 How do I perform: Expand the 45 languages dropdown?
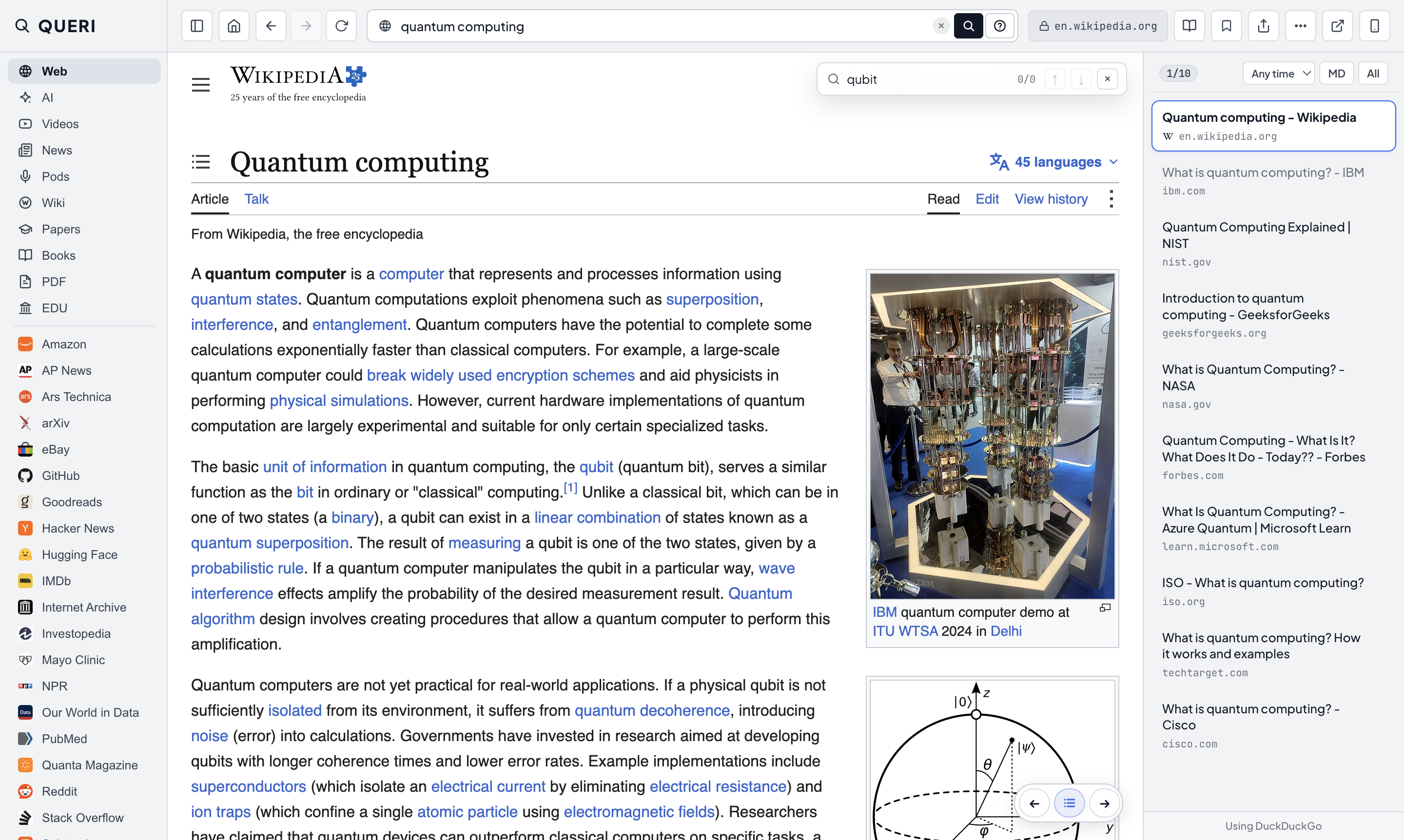(x=1054, y=162)
